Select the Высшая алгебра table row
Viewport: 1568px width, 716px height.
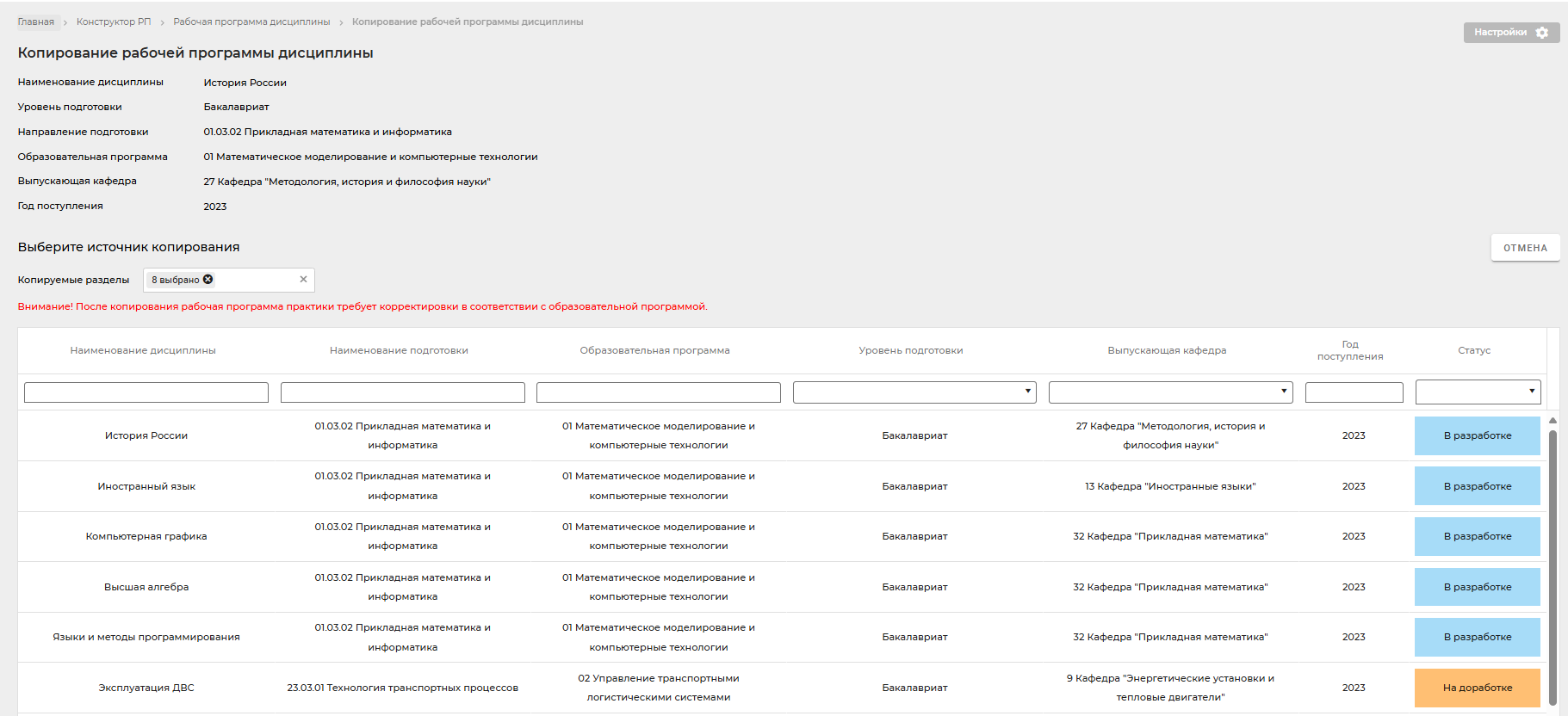coord(782,587)
